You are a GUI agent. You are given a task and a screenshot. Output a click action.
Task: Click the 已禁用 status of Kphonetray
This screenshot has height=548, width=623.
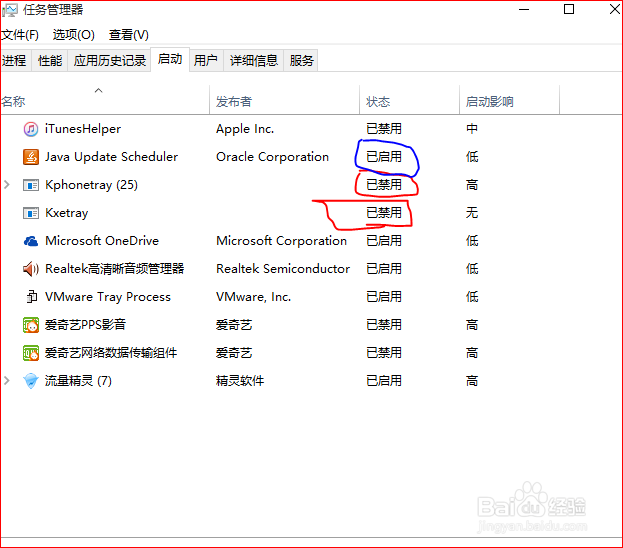(x=384, y=185)
